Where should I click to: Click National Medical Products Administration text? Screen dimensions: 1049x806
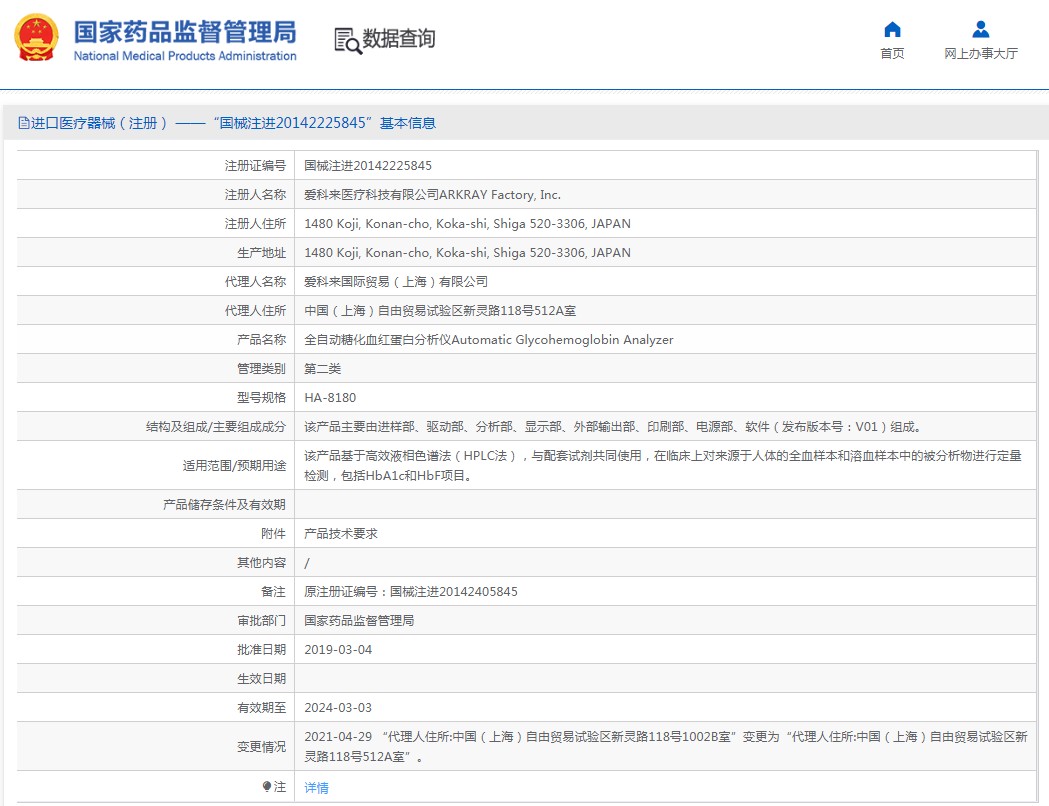coord(185,56)
